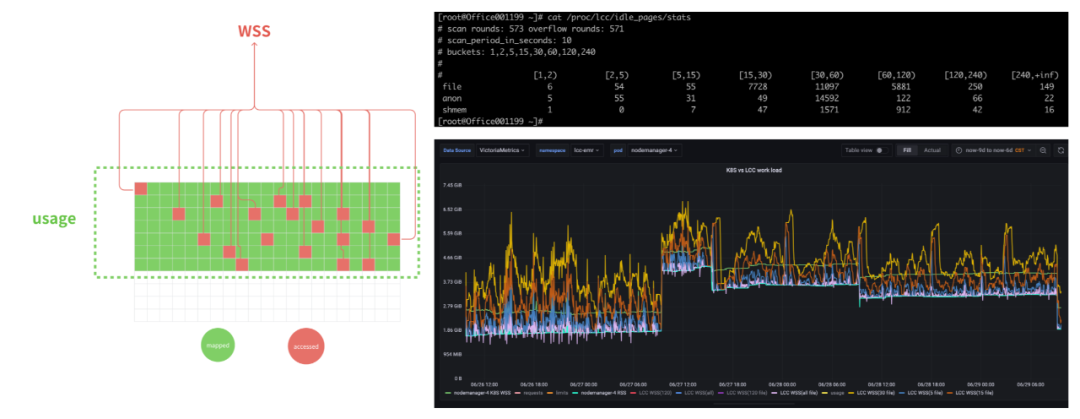Image resolution: width=1080 pixels, height=419 pixels.
Task: Click the K8S vs LCC work load panel title
Action: point(750,170)
